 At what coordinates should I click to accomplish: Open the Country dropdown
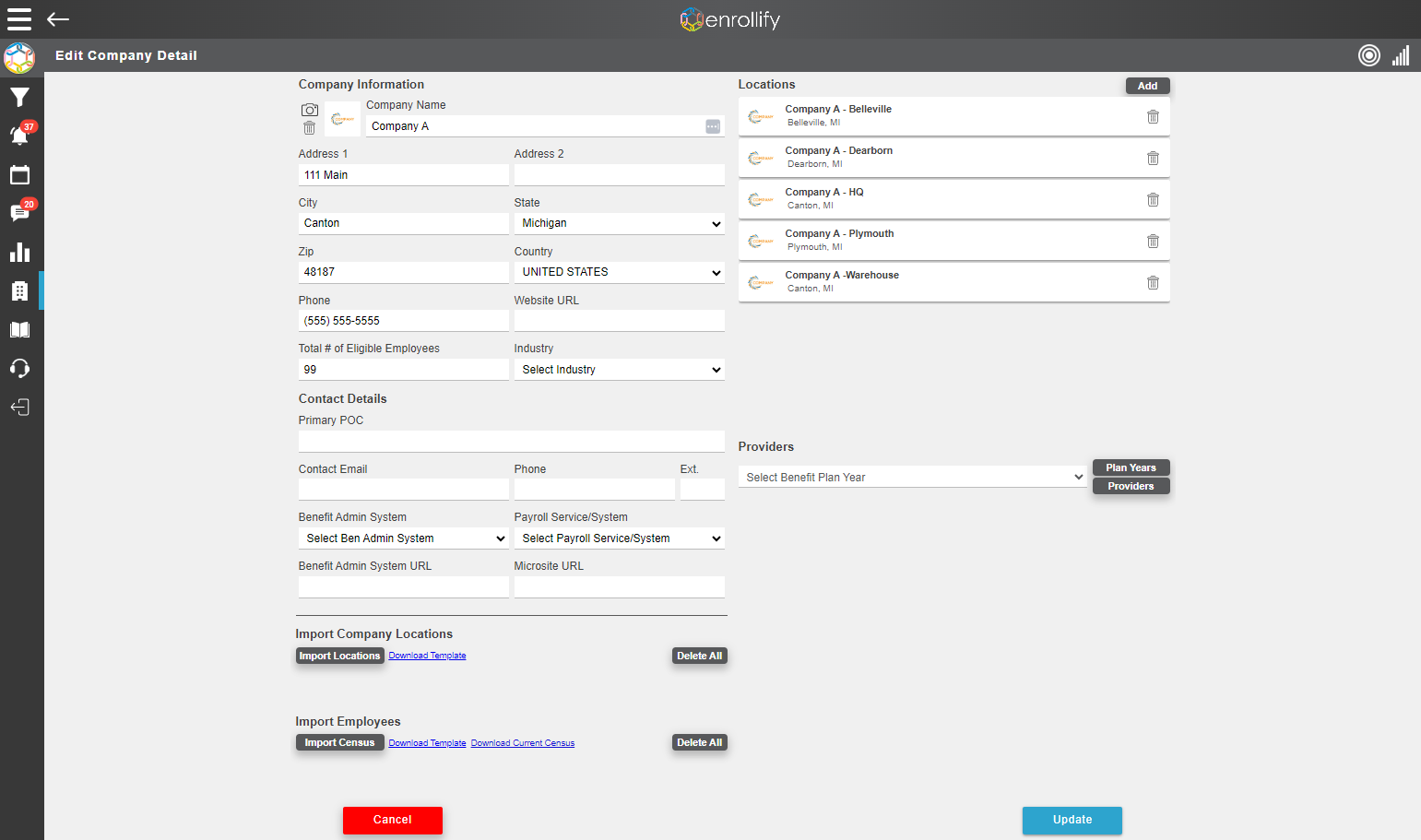[620, 272]
